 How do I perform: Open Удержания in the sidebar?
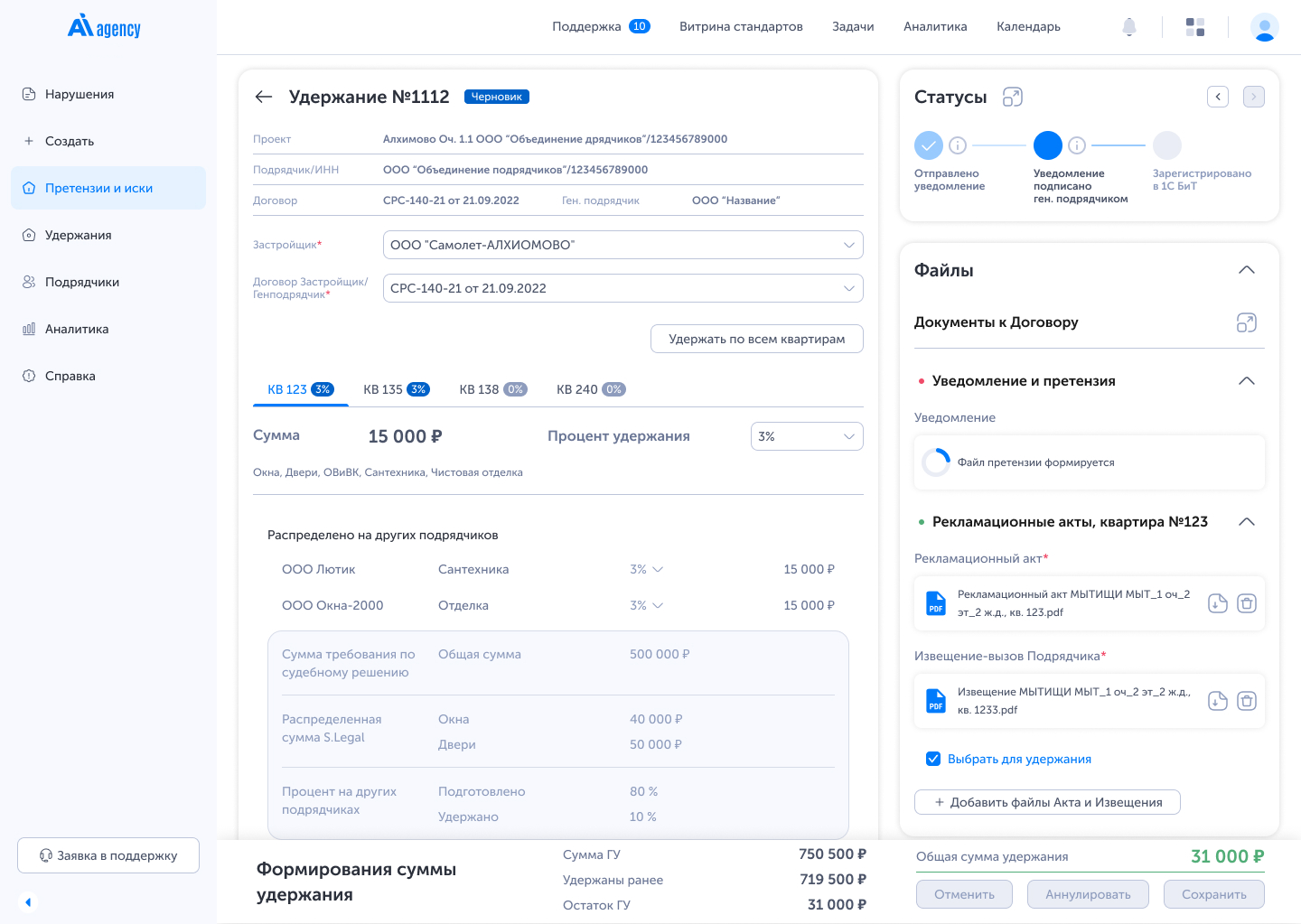click(79, 235)
